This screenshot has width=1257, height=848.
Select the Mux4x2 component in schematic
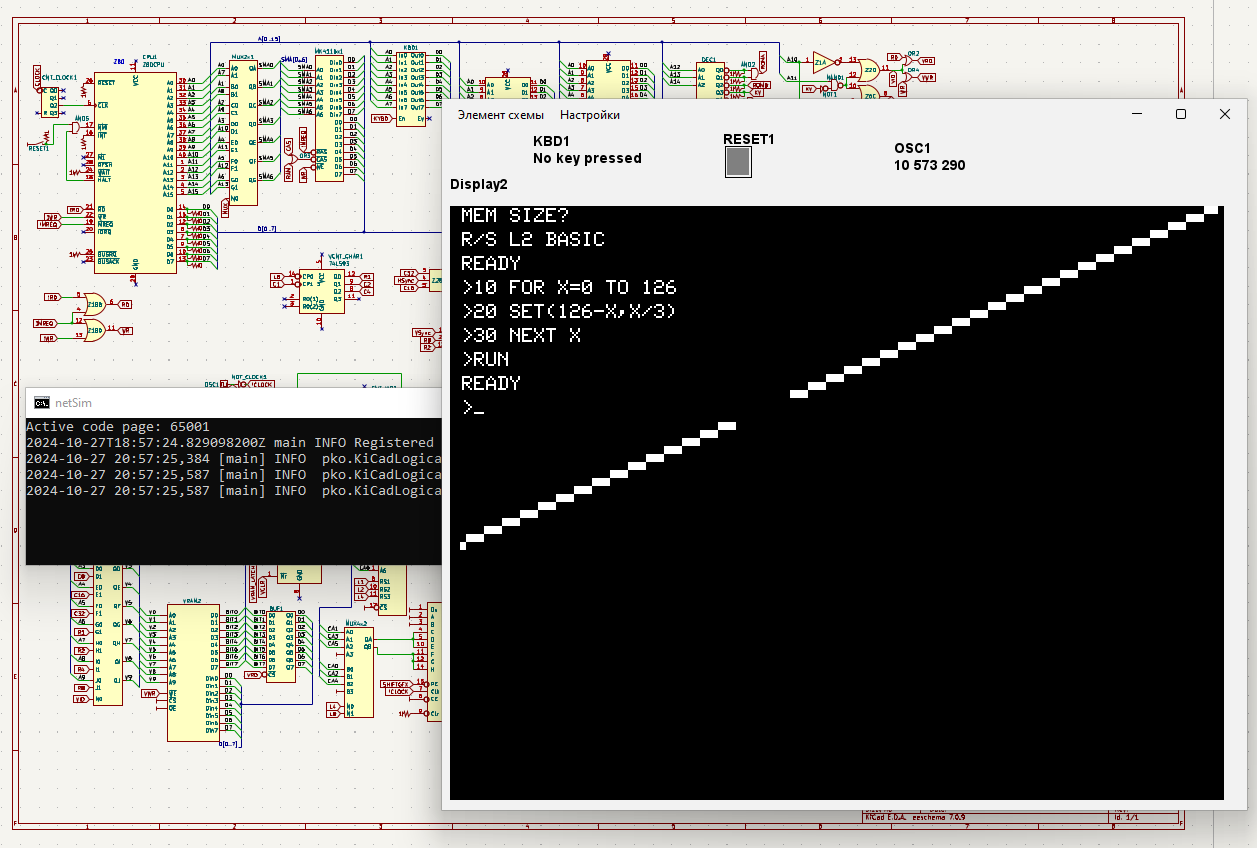[x=359, y=671]
